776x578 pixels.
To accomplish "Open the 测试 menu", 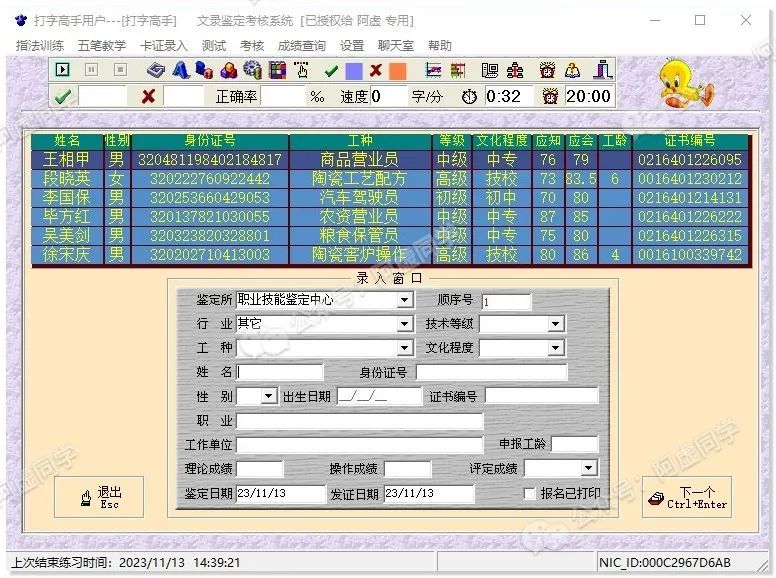I will coord(214,46).
